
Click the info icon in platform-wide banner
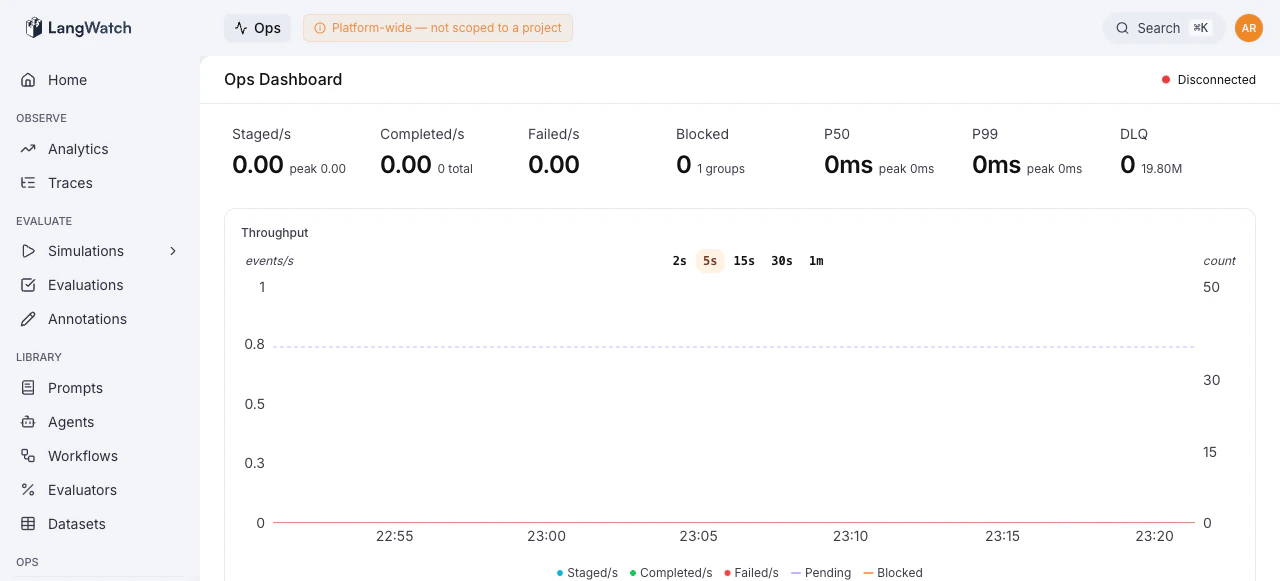320,28
